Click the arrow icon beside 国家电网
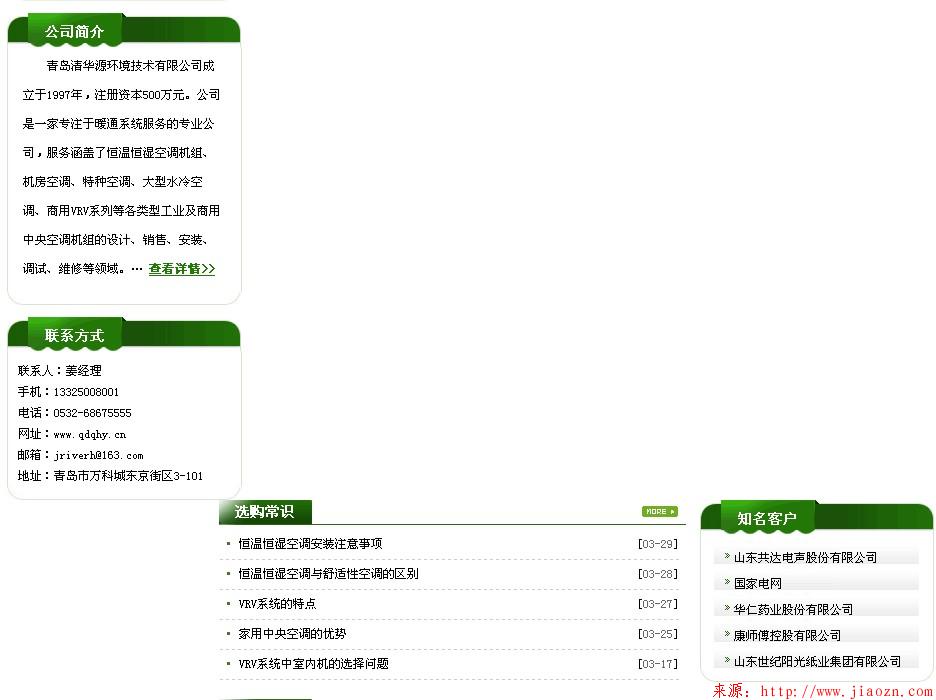This screenshot has width=936, height=700. 725,583
